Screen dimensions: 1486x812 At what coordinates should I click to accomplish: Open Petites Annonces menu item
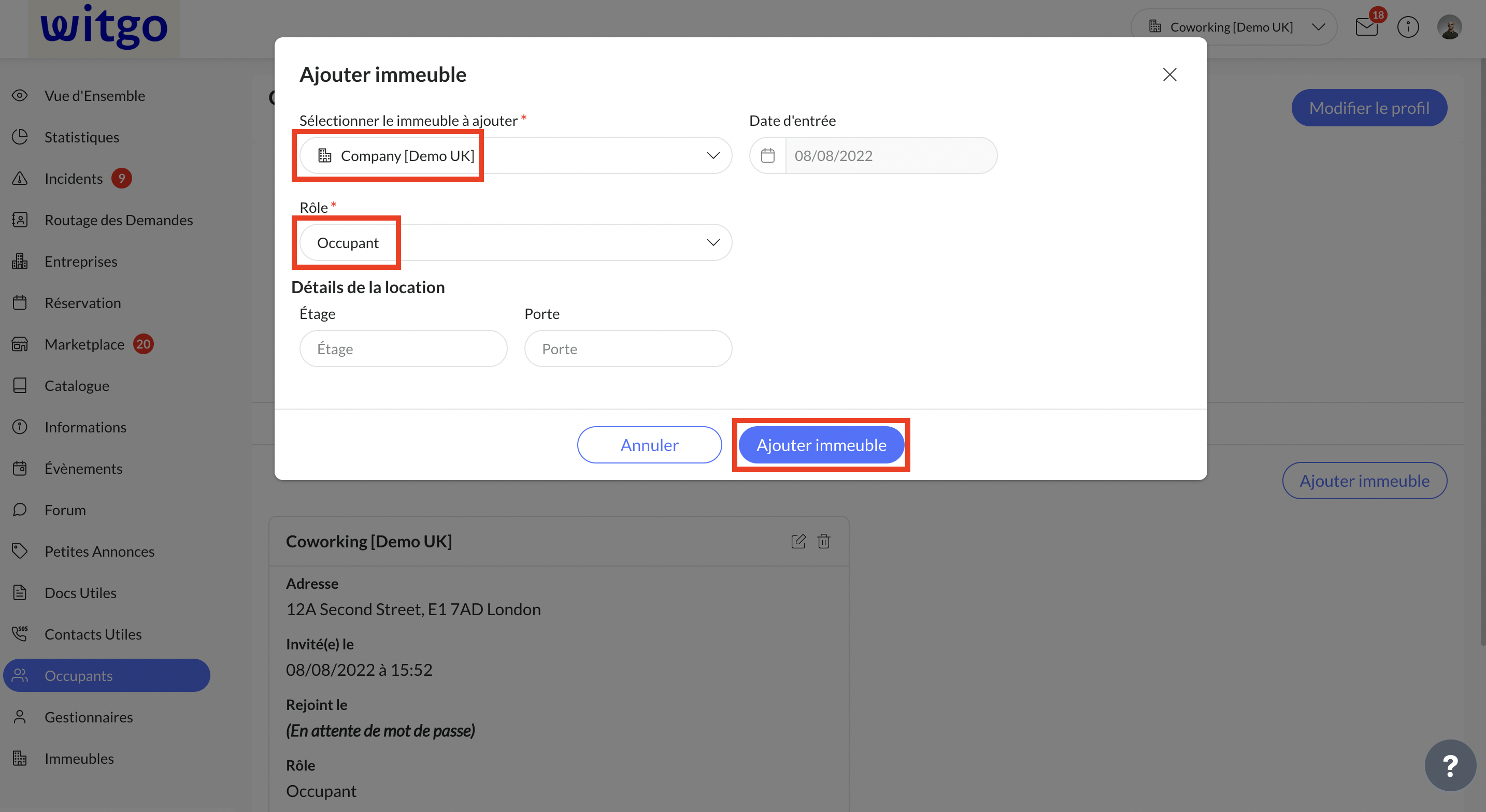click(x=107, y=552)
